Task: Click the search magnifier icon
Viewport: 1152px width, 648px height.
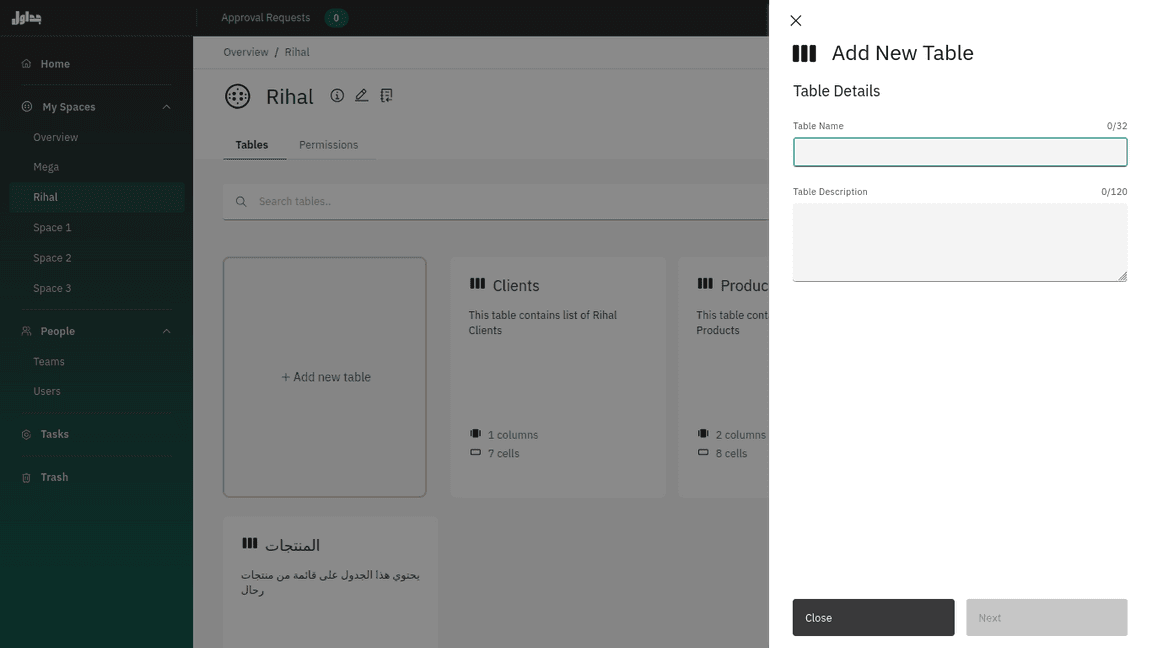Action: [x=241, y=202]
